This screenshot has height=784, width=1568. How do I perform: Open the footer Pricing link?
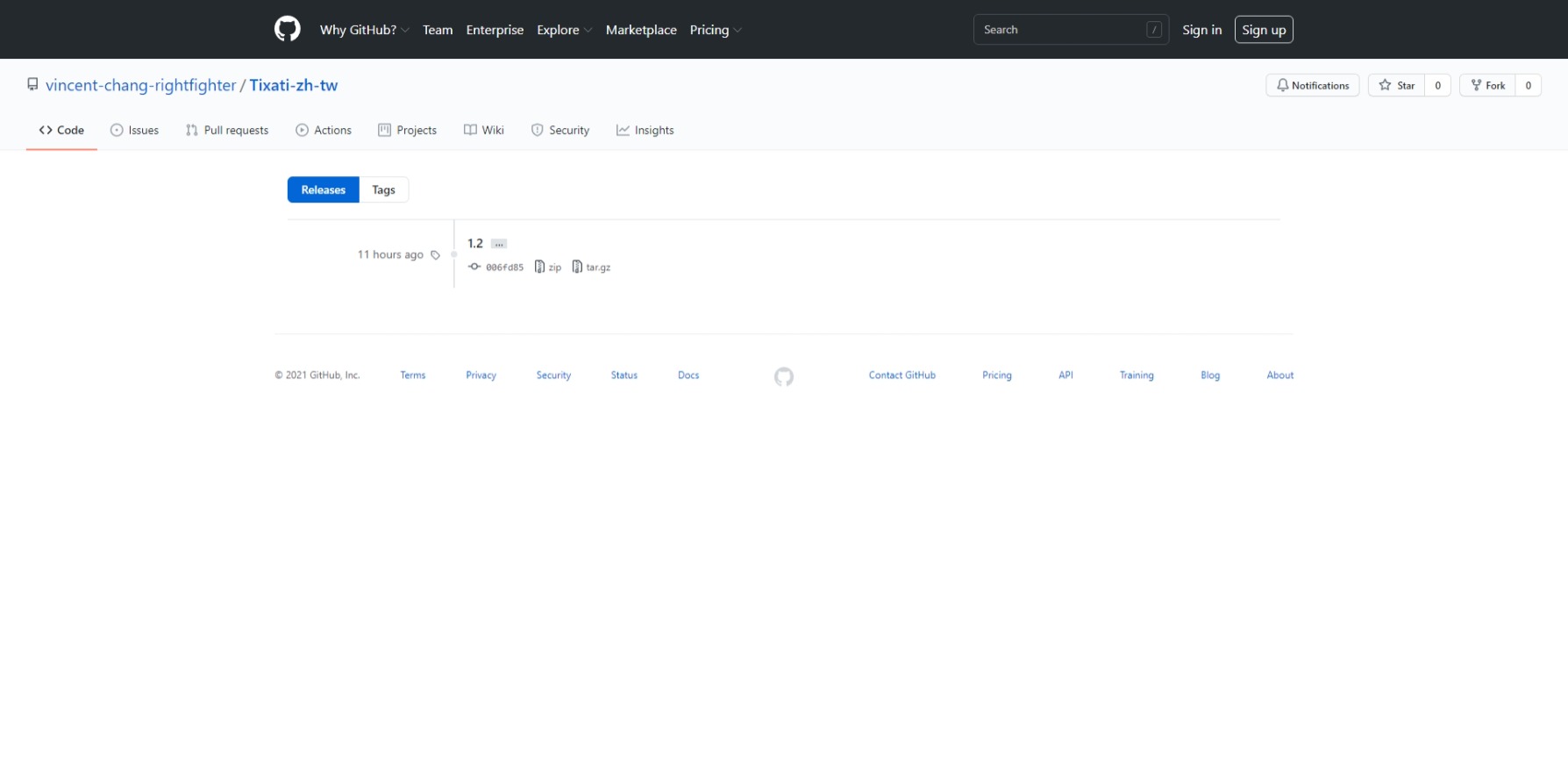(997, 374)
